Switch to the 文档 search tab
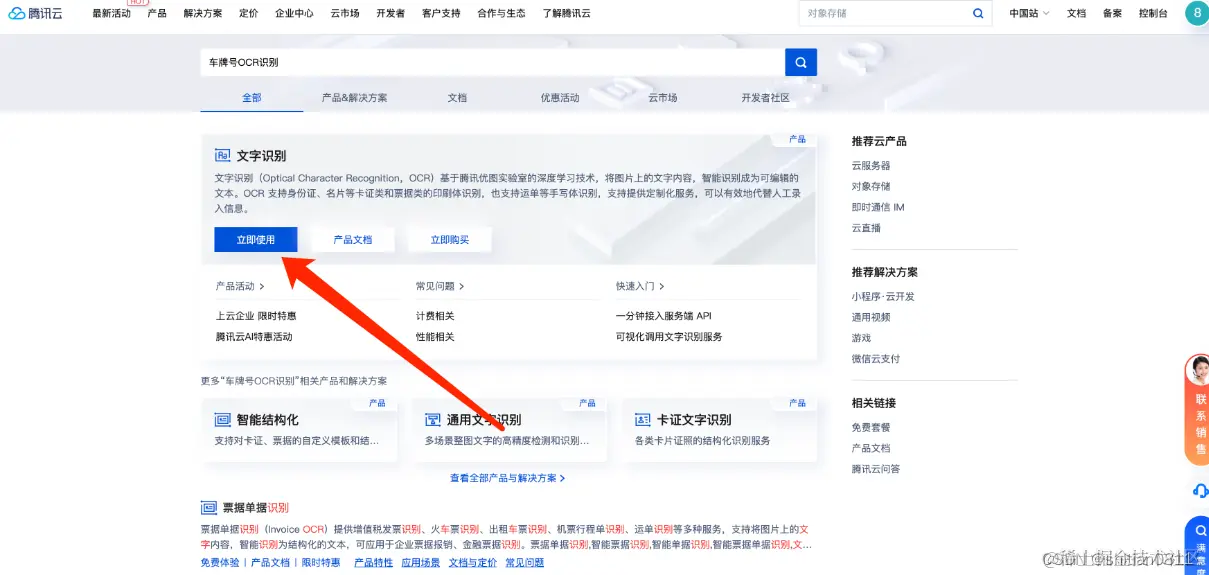The width and height of the screenshot is (1209, 575). point(457,98)
